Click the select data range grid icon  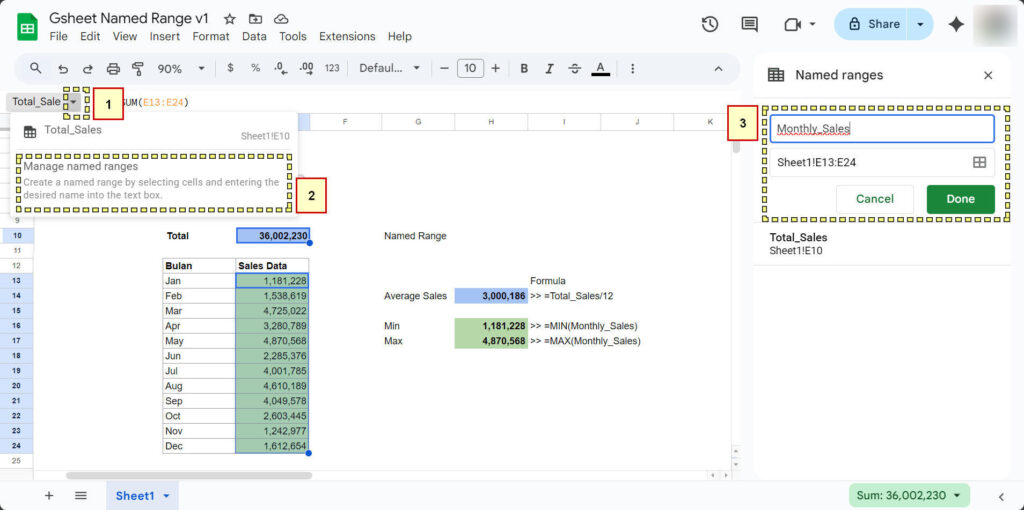click(x=979, y=163)
